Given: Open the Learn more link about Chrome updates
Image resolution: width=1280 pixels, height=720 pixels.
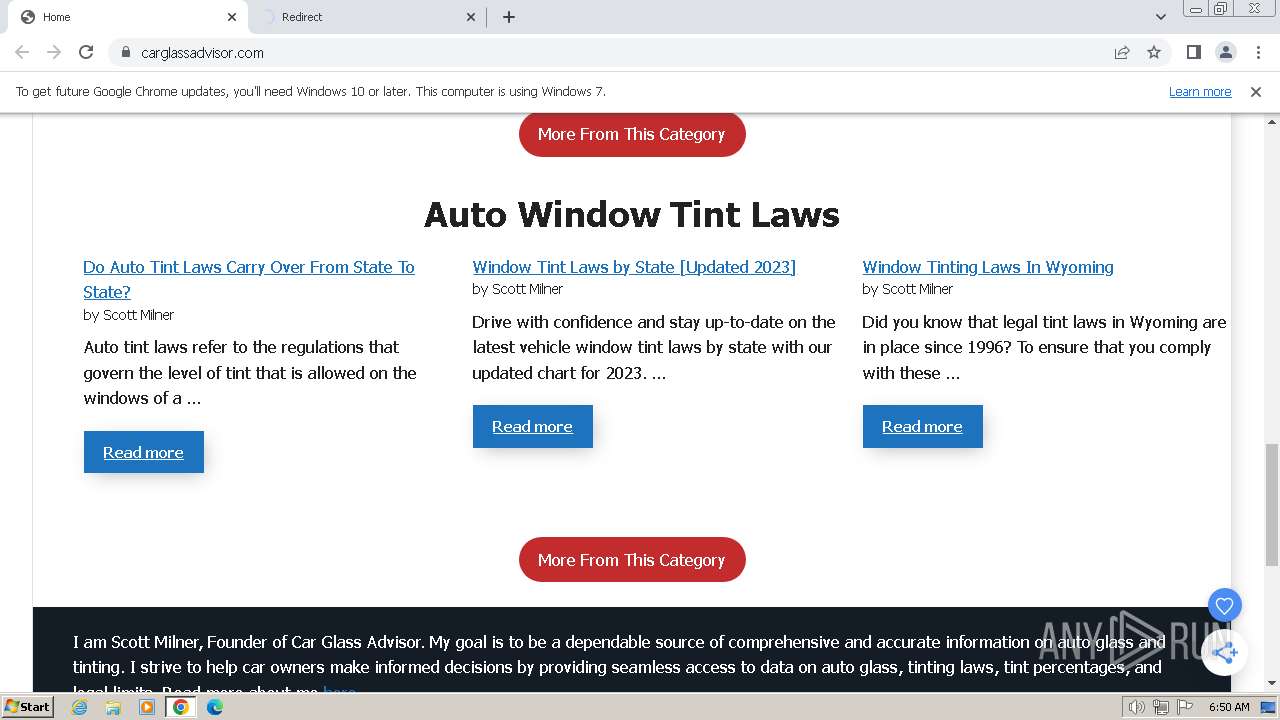Looking at the screenshot, I should pyautogui.click(x=1200, y=91).
